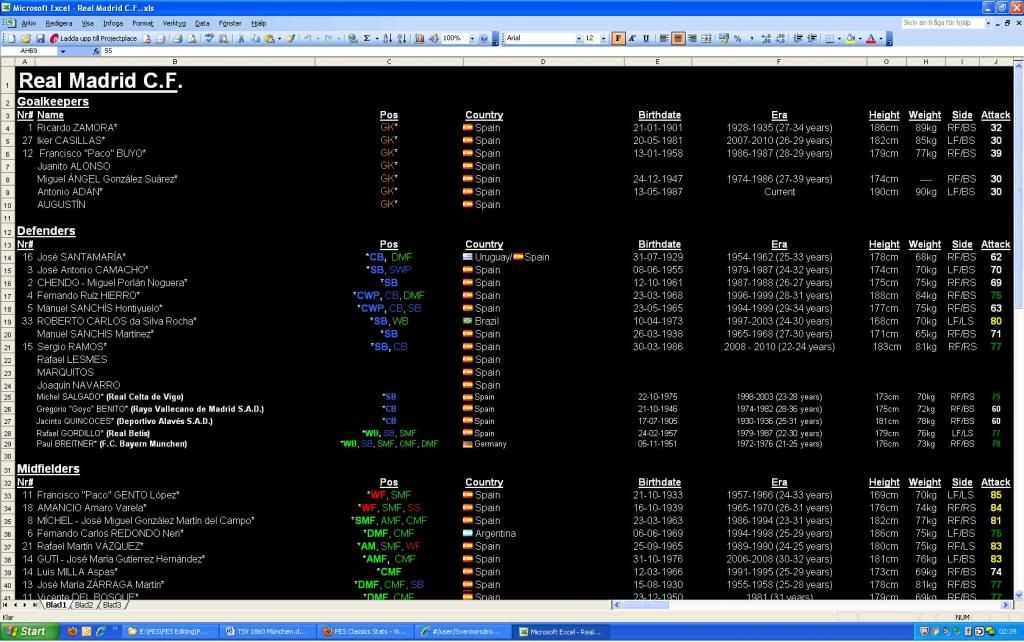The width and height of the screenshot is (1024, 642).
Task: Open the font size 12 dropdown
Action: tap(603, 39)
